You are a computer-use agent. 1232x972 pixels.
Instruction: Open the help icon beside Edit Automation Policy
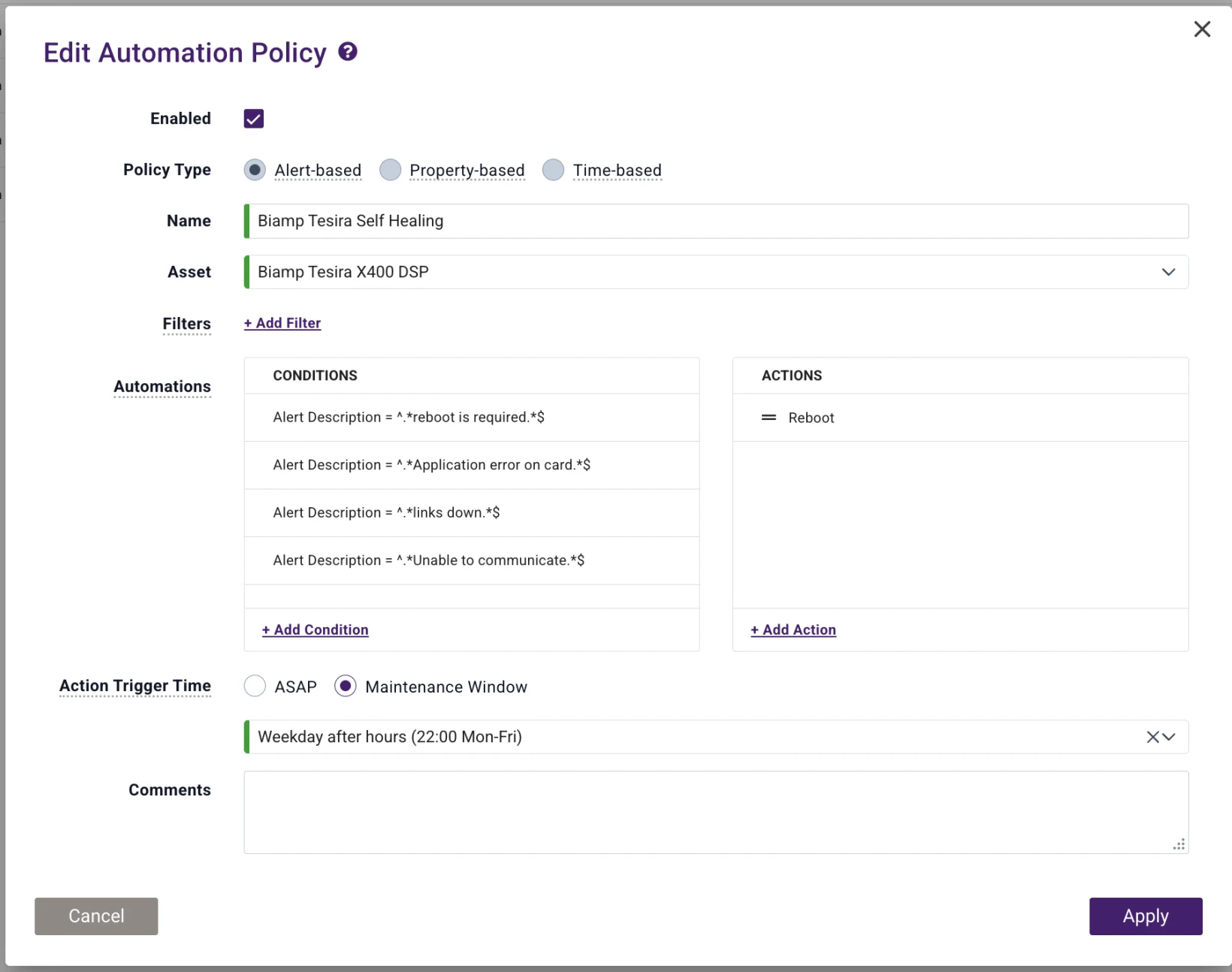[x=347, y=52]
